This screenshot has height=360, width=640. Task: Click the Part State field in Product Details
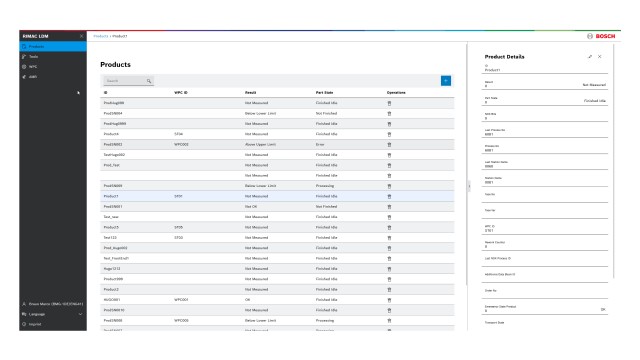[544, 100]
